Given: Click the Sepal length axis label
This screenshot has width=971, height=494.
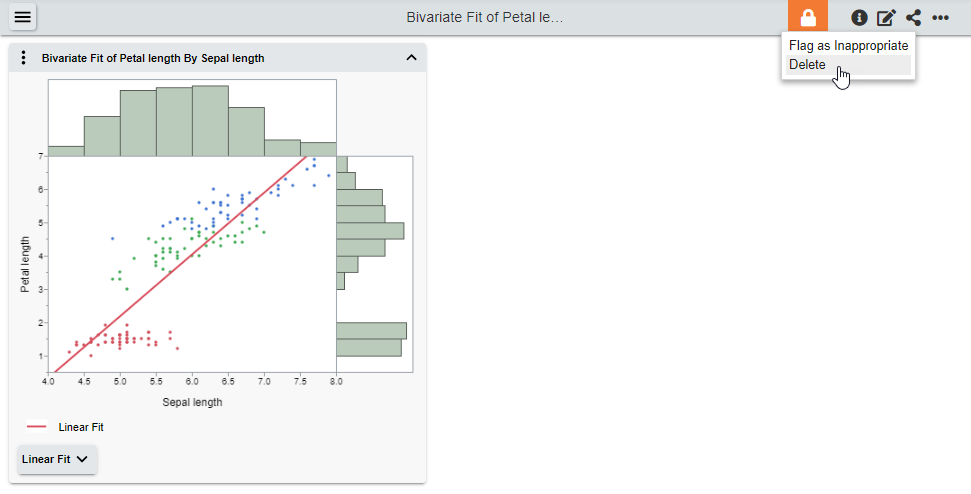Looking at the screenshot, I should point(192,402).
